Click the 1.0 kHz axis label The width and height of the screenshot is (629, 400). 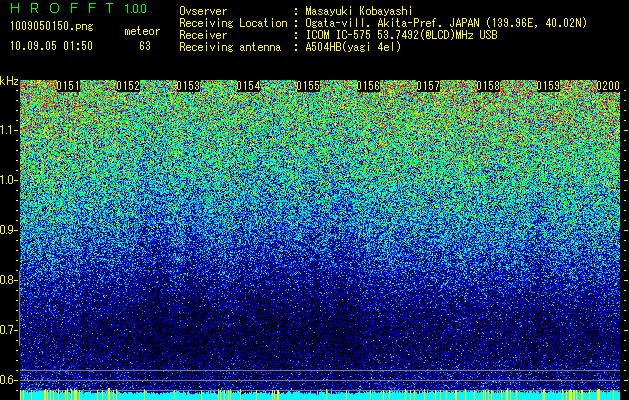click(x=8, y=180)
